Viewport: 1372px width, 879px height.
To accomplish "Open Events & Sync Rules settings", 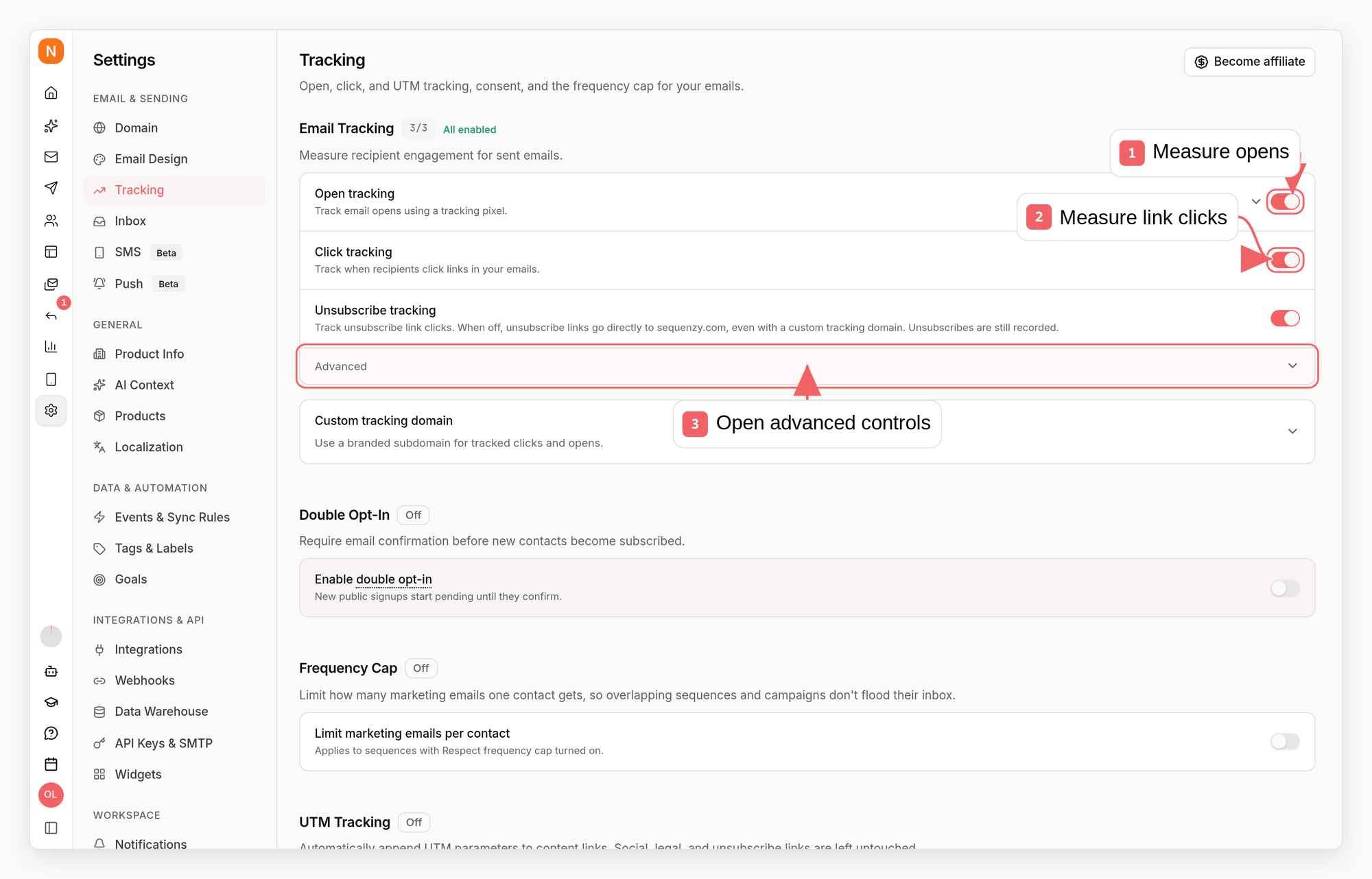I will 174,518.
